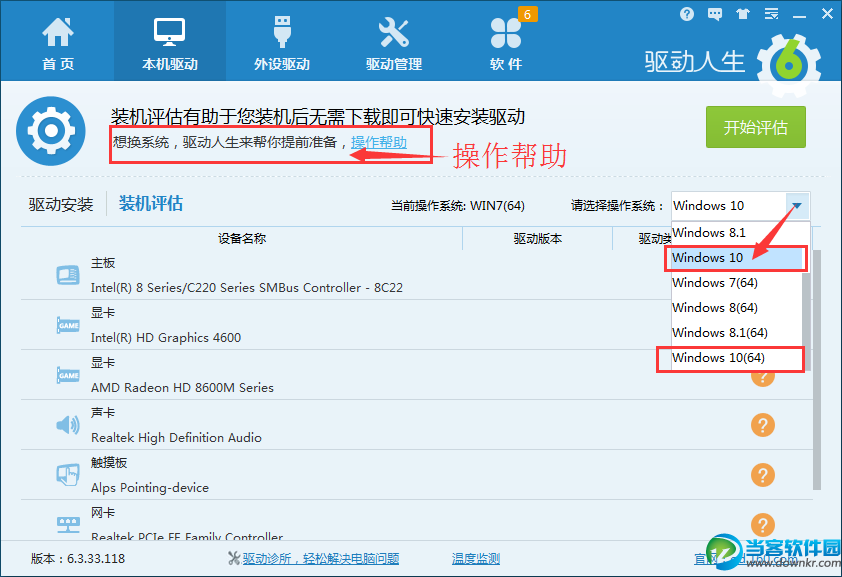Select Intel 8 Series SMBus Controller row text
Screen dimensions: 842x577
tap(246, 288)
